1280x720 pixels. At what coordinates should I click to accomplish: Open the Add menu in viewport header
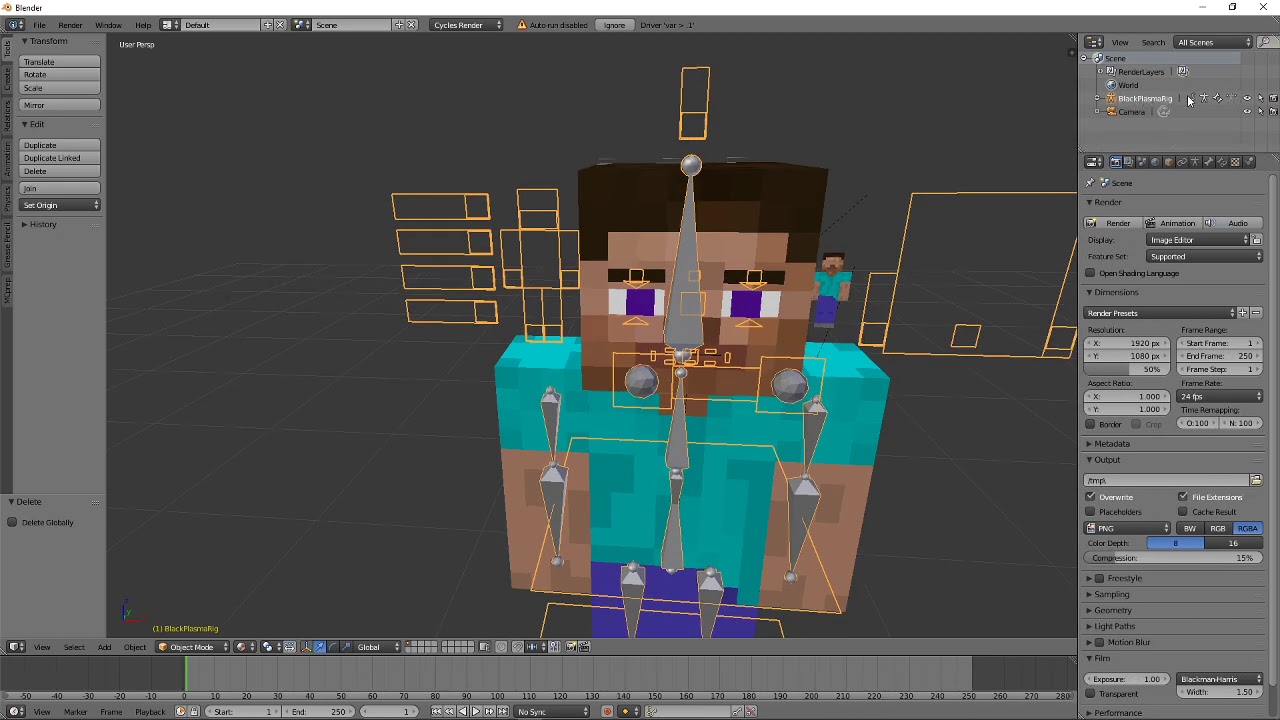pyautogui.click(x=104, y=647)
